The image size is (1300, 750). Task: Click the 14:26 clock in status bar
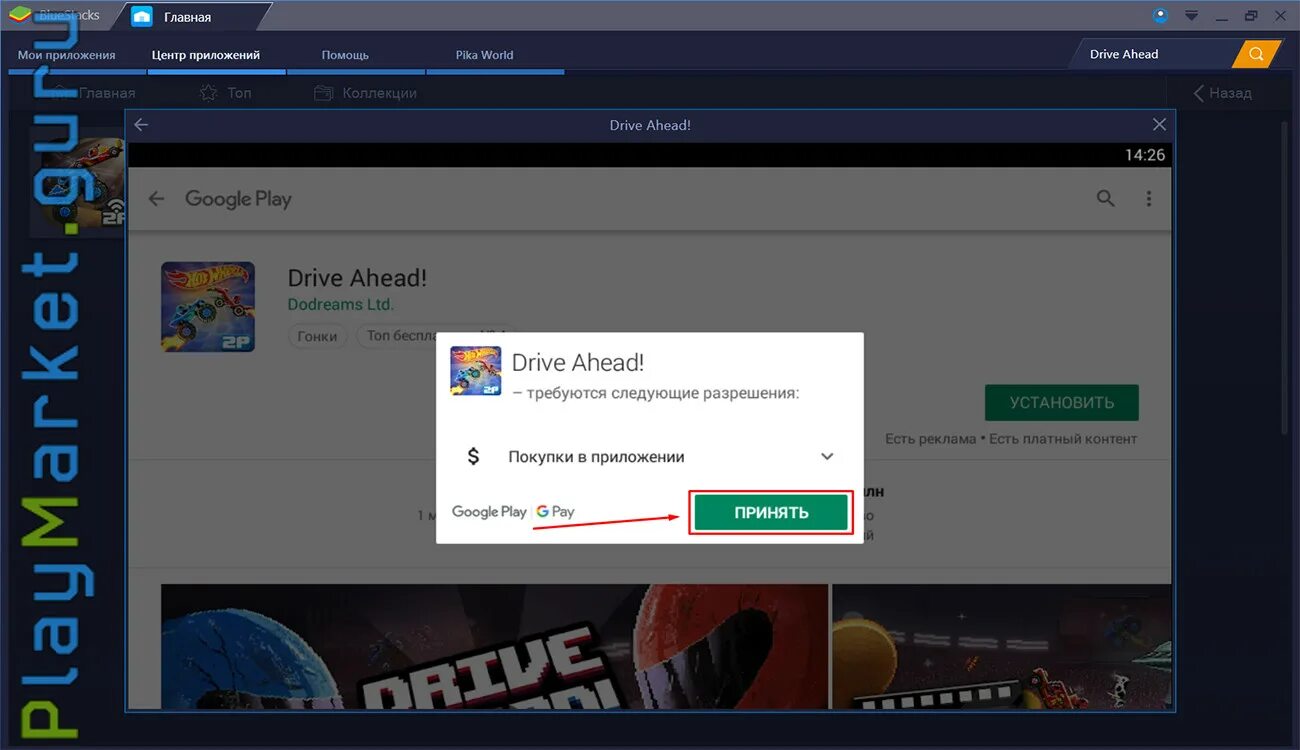[1145, 155]
